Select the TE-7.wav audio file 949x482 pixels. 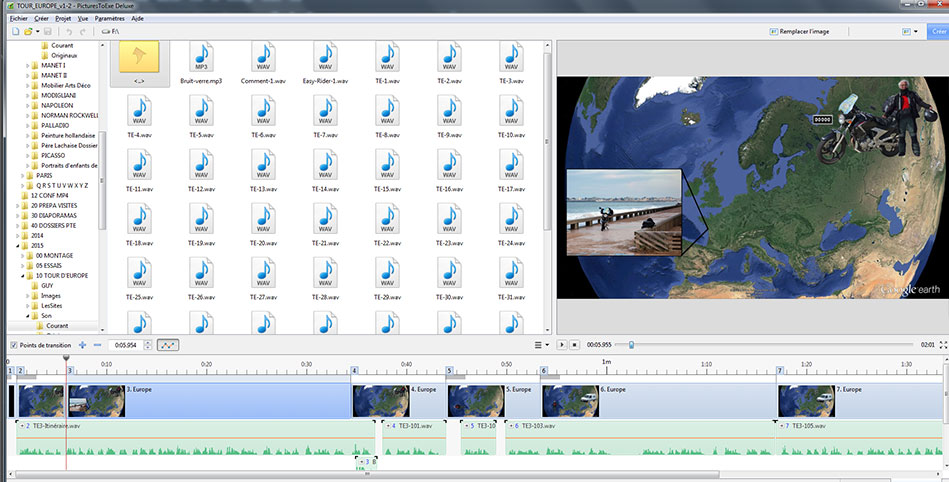click(325, 117)
